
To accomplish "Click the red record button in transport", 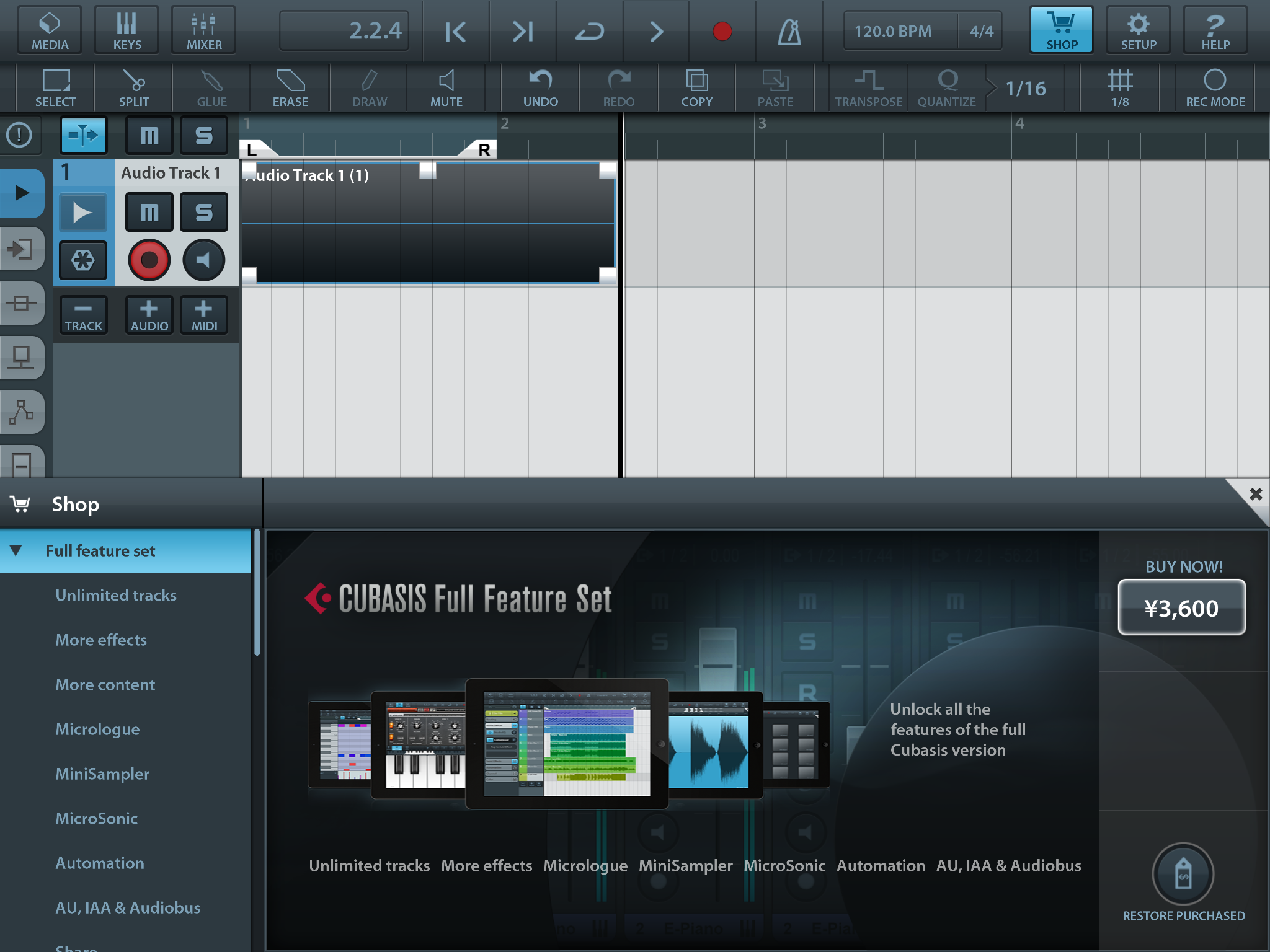I will 722,31.
